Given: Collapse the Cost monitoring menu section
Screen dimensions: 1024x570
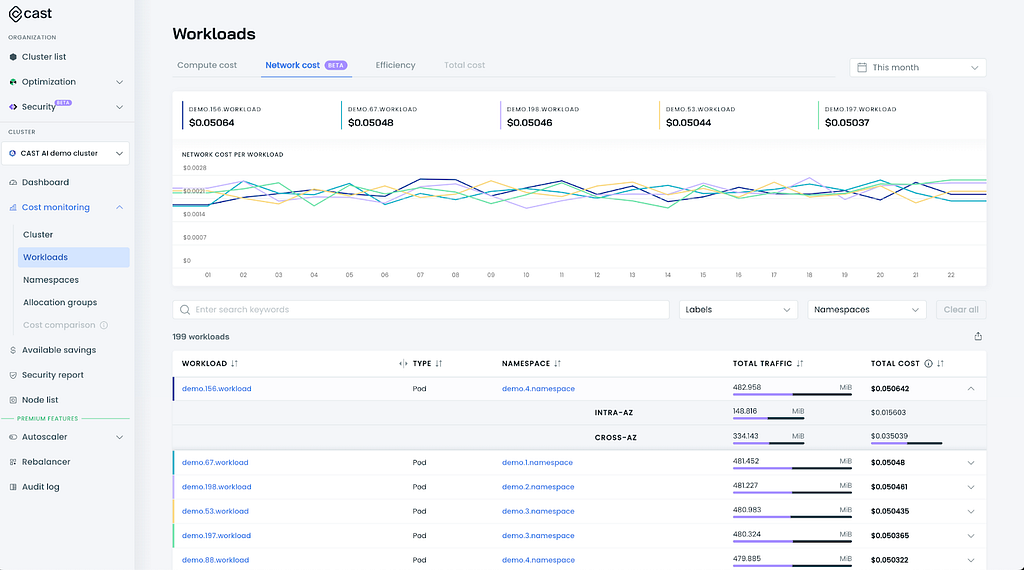Looking at the screenshot, I should 120,208.
